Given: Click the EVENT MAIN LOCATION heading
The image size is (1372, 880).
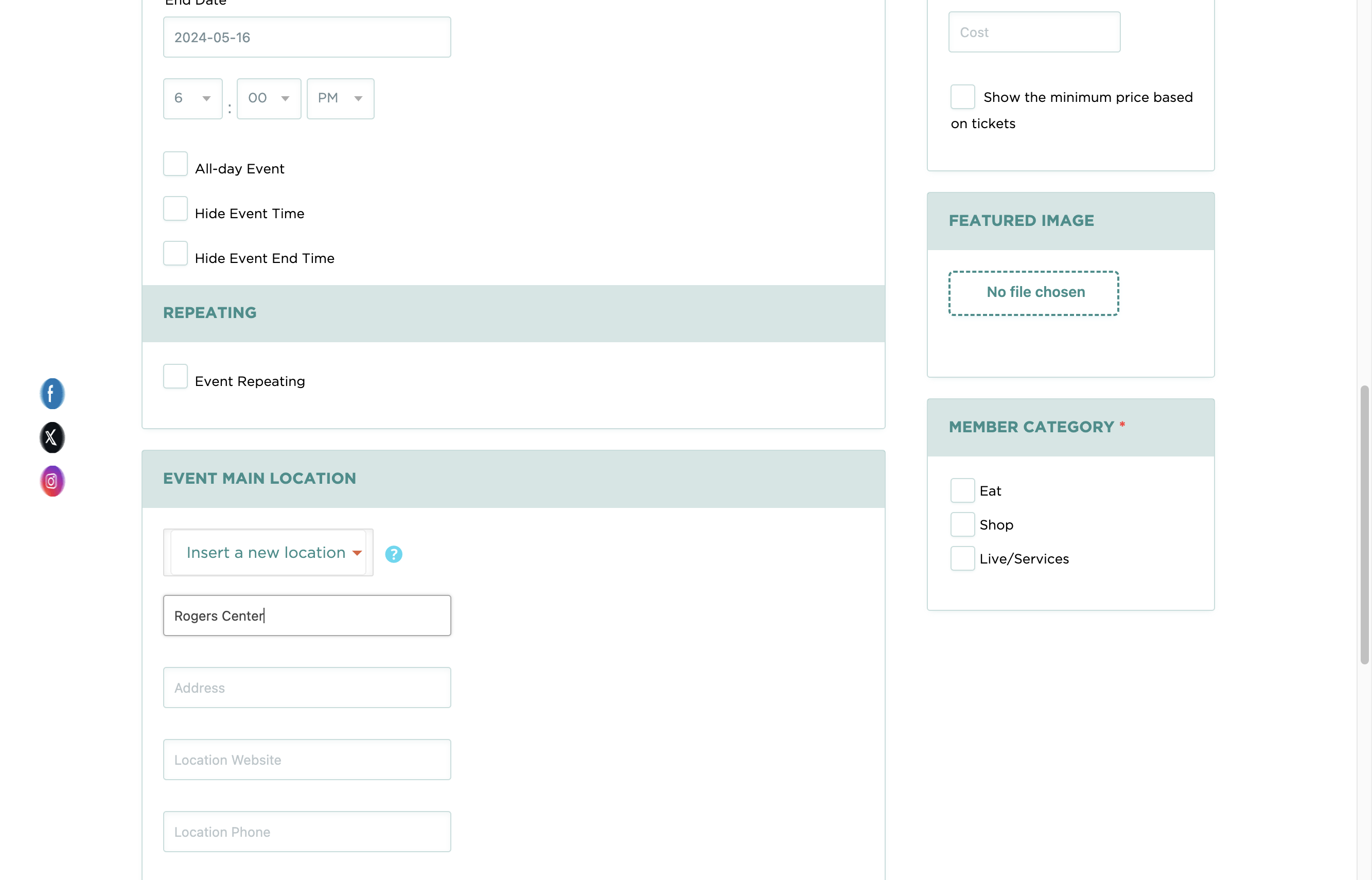Looking at the screenshot, I should click(259, 479).
